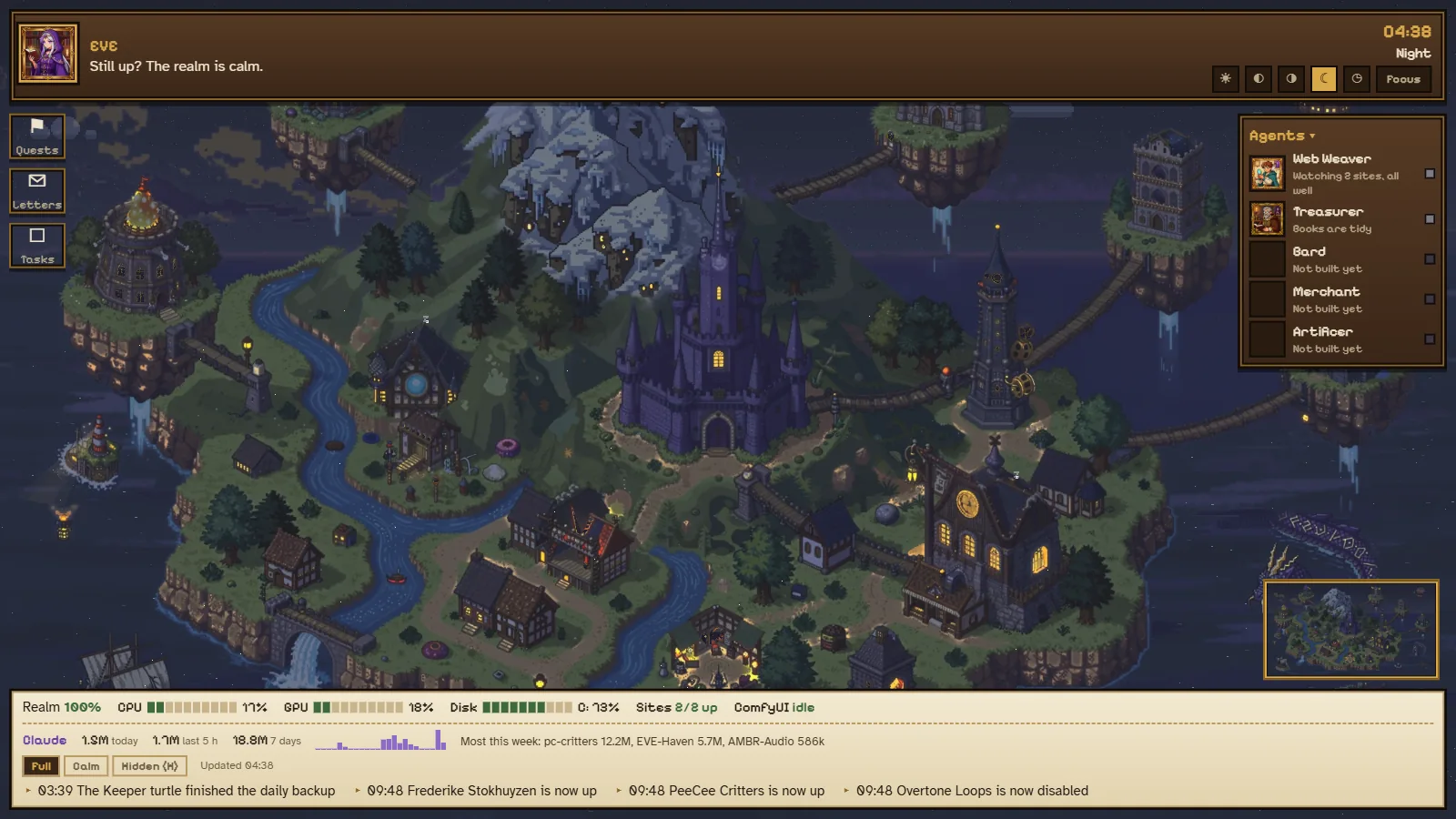Expand the PeeCee Critters is now up entry
The width and height of the screenshot is (1456, 819).
(720, 791)
